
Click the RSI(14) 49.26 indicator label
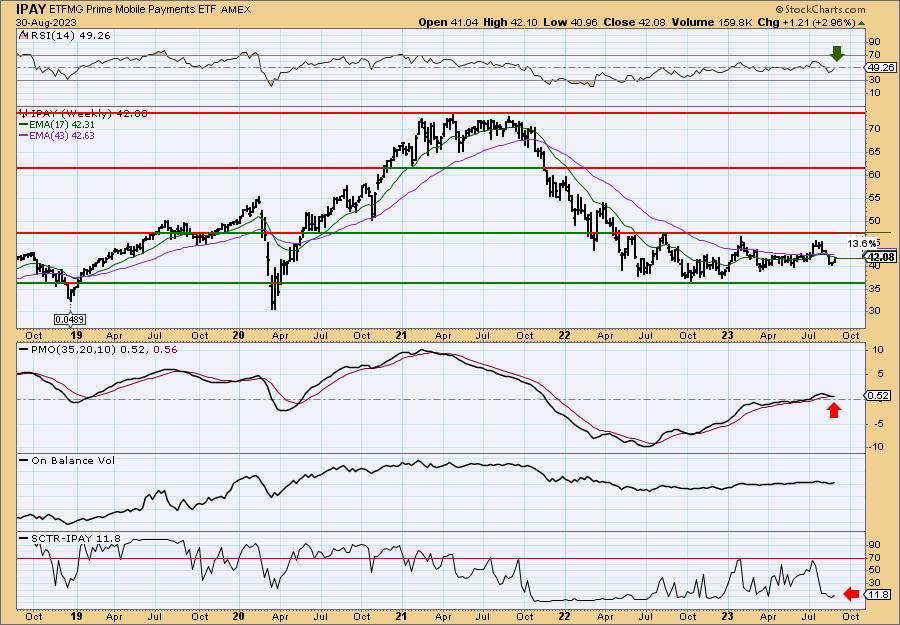pyautogui.click(x=69, y=36)
